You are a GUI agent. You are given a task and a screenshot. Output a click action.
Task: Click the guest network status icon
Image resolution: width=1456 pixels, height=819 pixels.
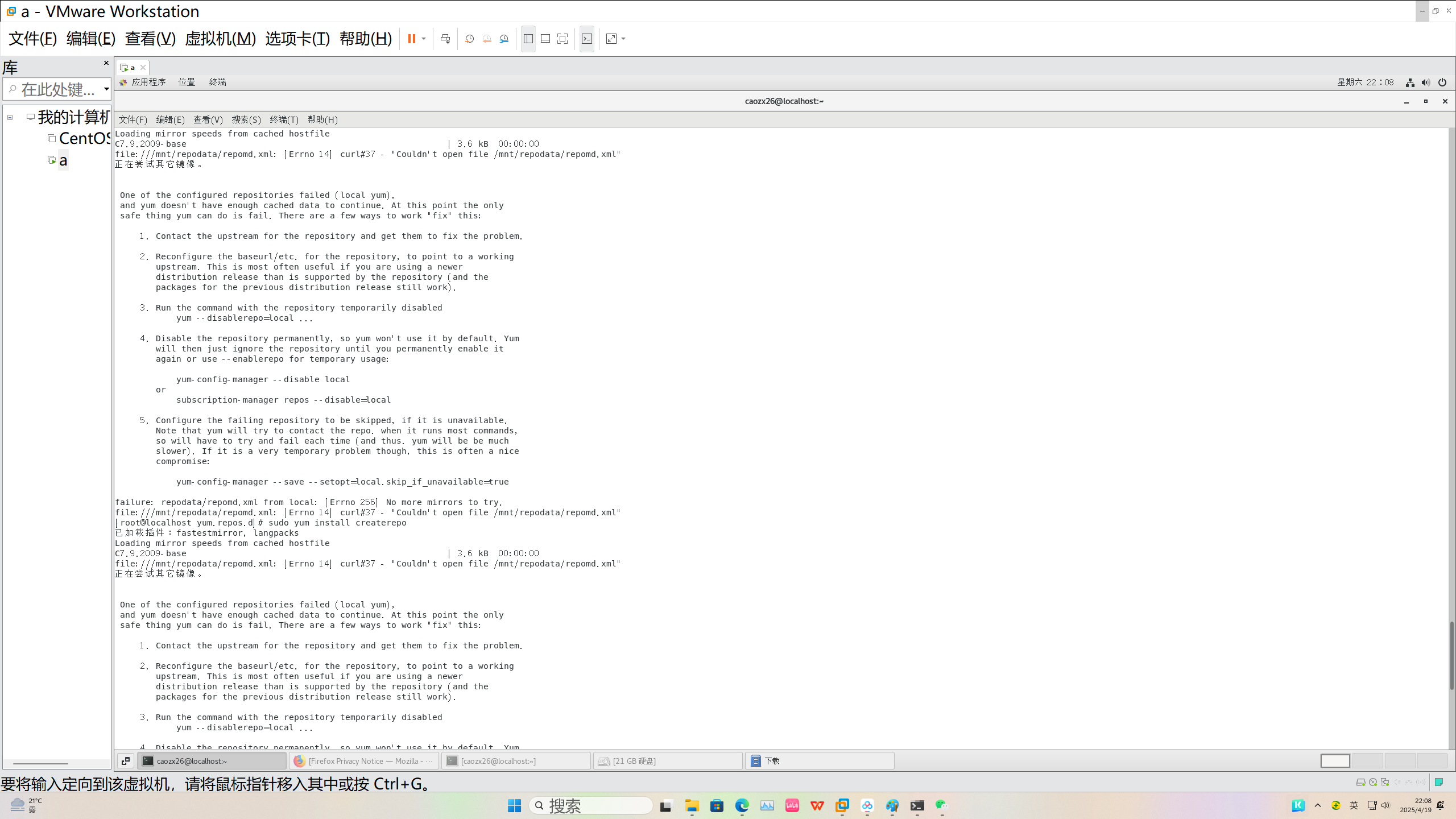click(x=1410, y=82)
